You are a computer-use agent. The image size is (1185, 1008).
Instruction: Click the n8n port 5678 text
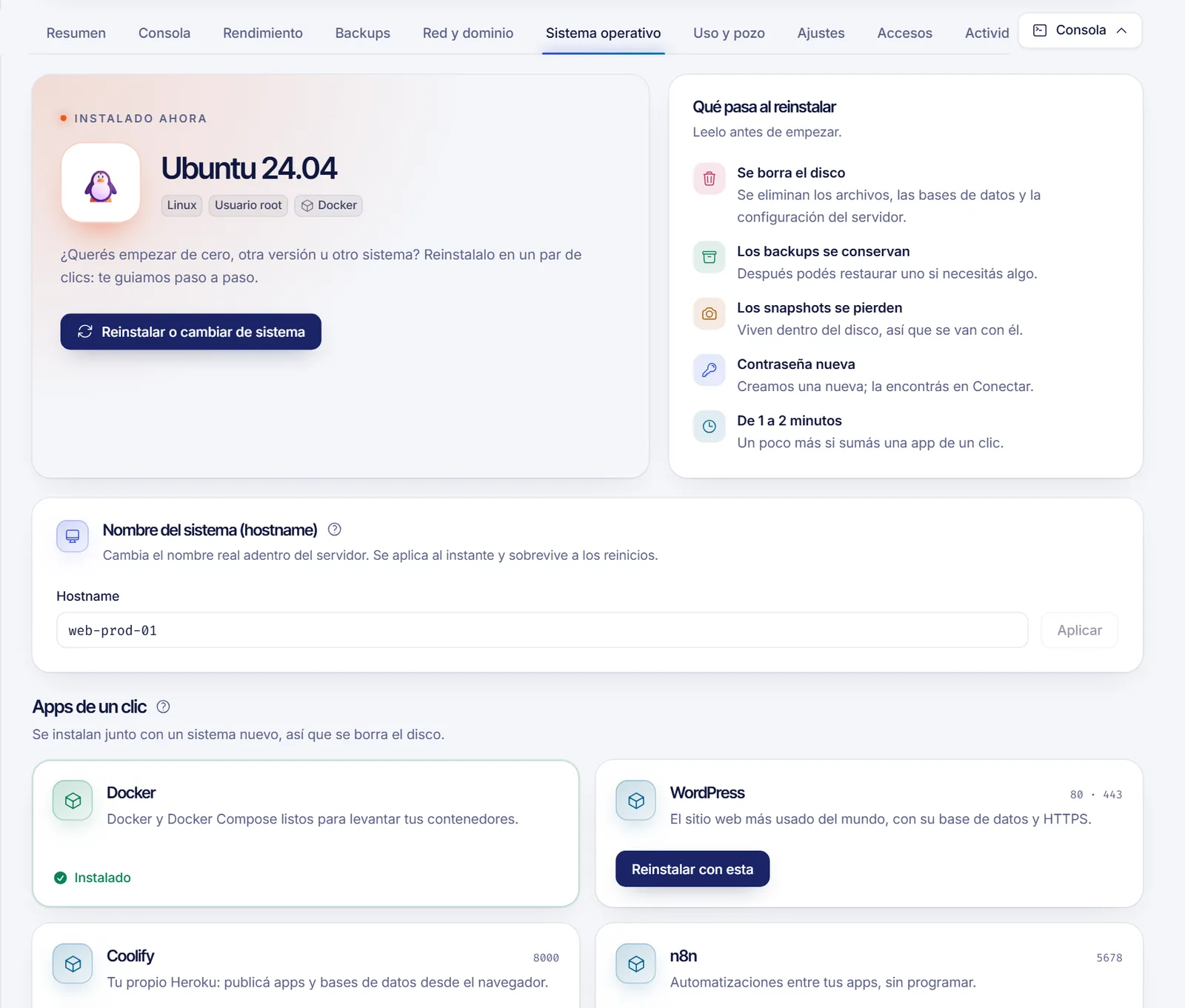(1109, 958)
